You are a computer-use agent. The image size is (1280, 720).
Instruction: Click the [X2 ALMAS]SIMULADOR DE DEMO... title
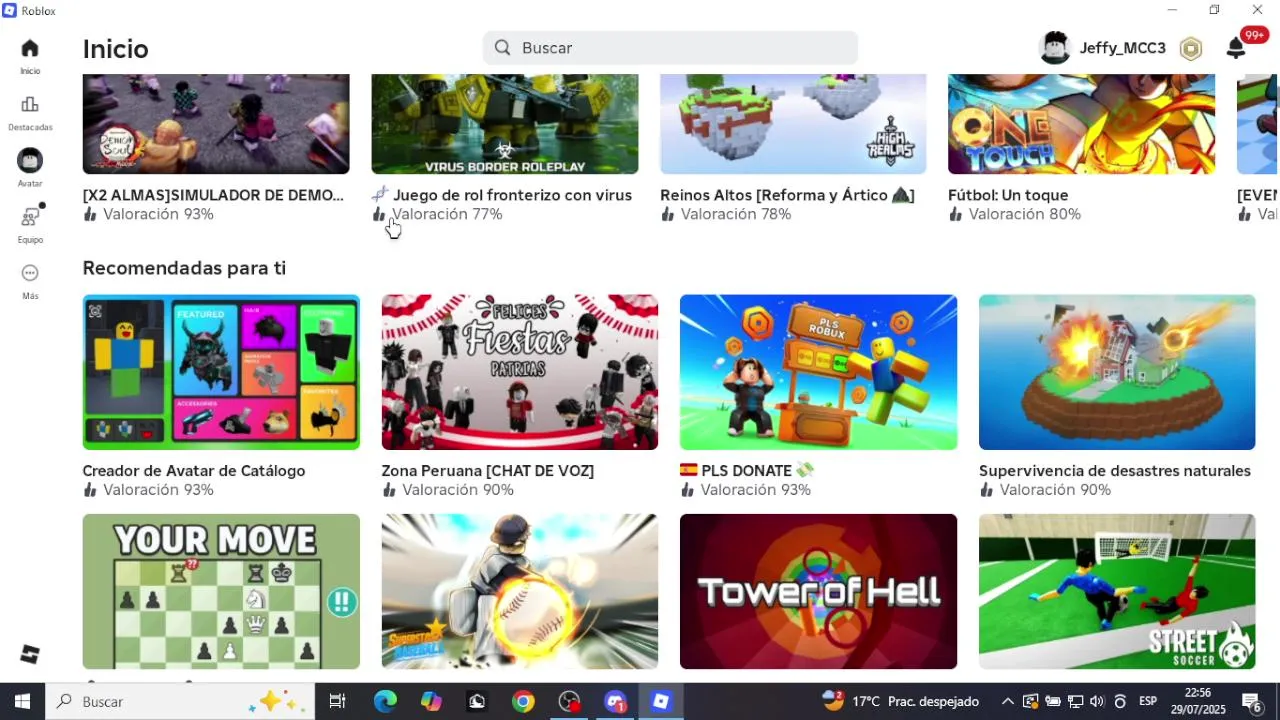(213, 195)
